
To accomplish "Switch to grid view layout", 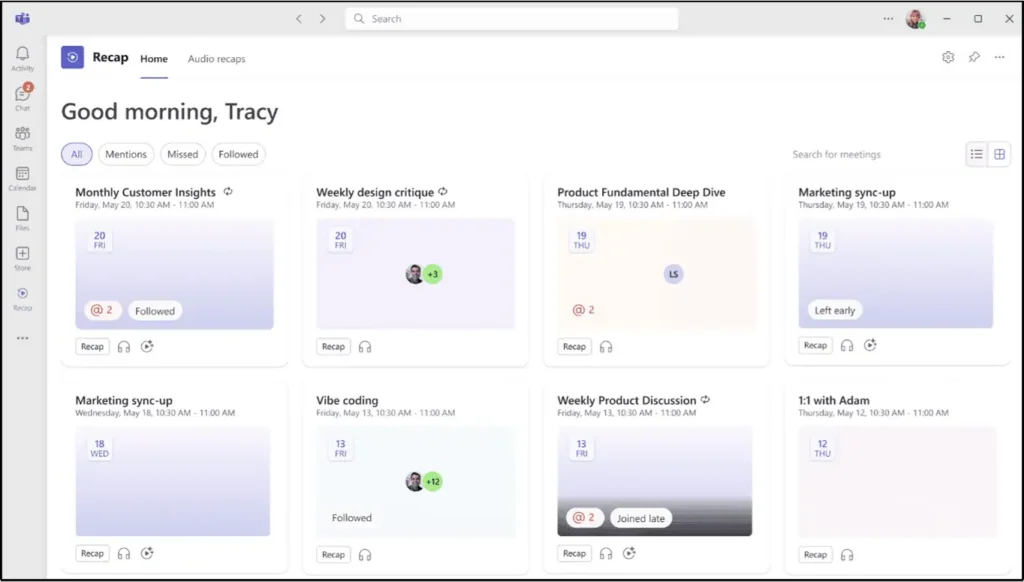I will point(999,154).
